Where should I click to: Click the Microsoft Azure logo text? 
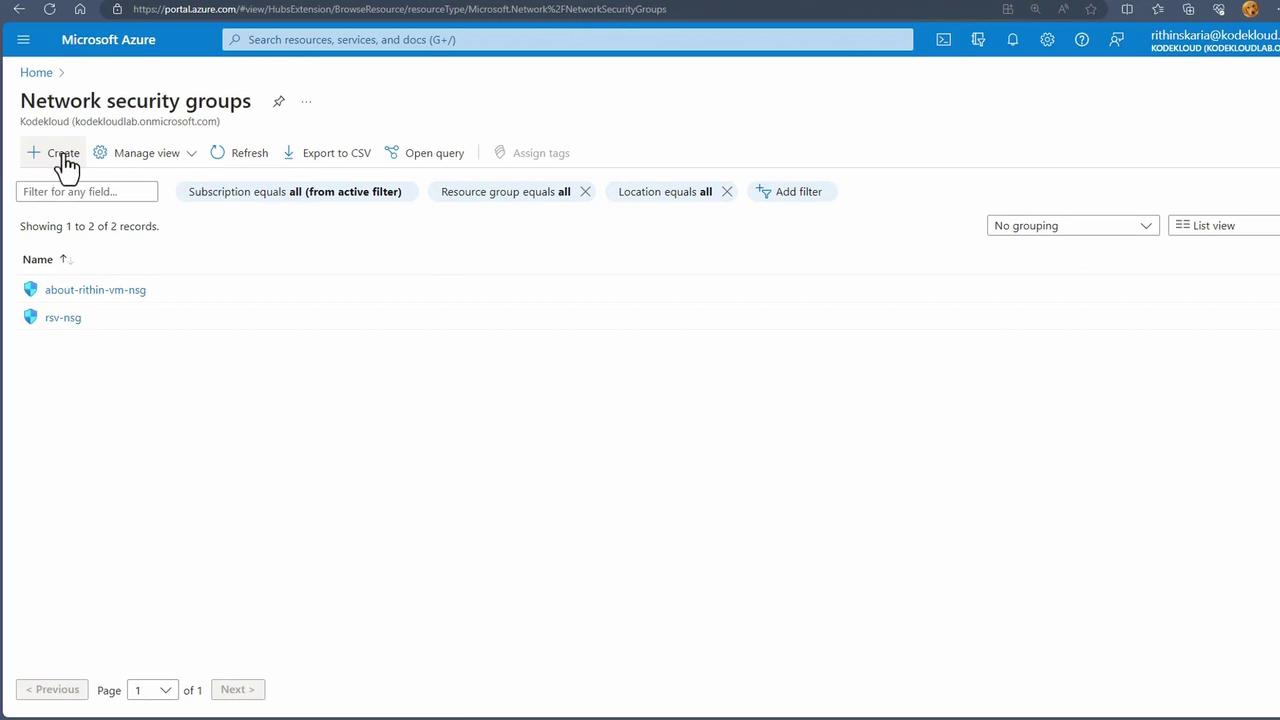tap(109, 40)
